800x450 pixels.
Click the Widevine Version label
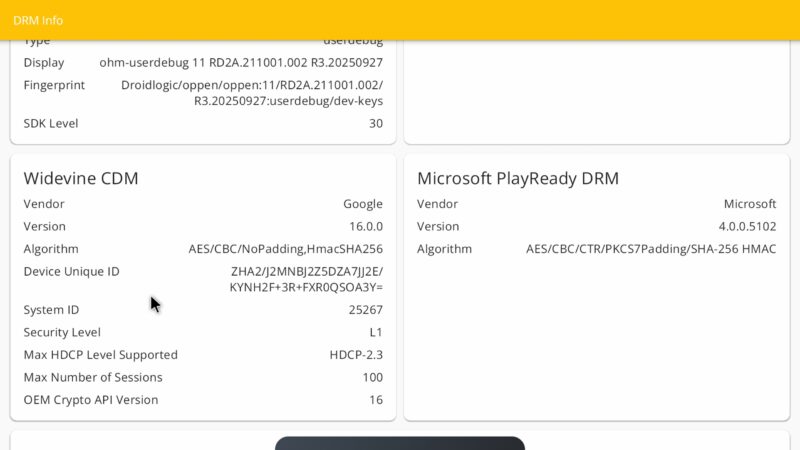point(44,226)
